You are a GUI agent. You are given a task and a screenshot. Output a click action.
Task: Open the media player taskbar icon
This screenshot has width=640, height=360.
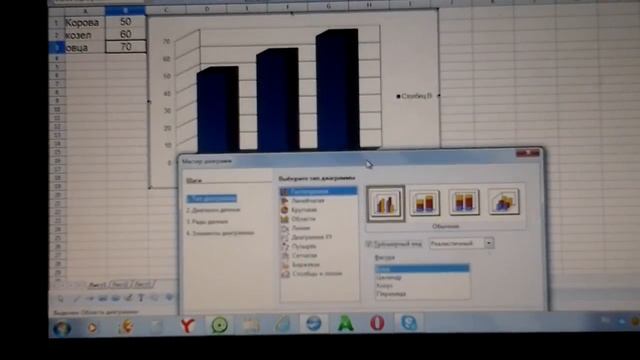point(93,328)
